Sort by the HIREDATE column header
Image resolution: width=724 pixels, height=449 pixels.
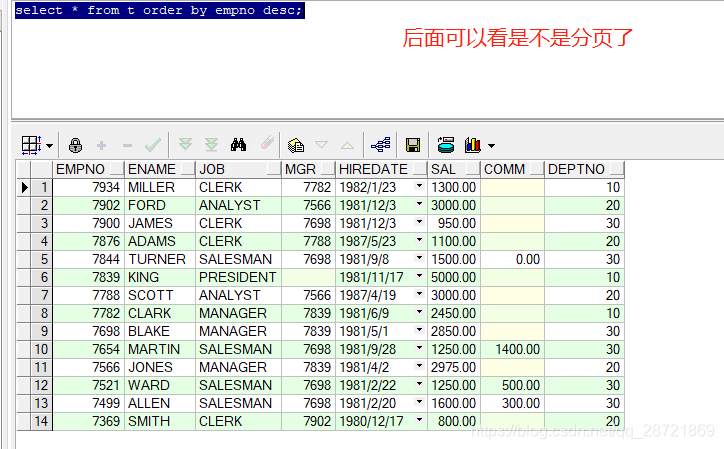click(381, 169)
